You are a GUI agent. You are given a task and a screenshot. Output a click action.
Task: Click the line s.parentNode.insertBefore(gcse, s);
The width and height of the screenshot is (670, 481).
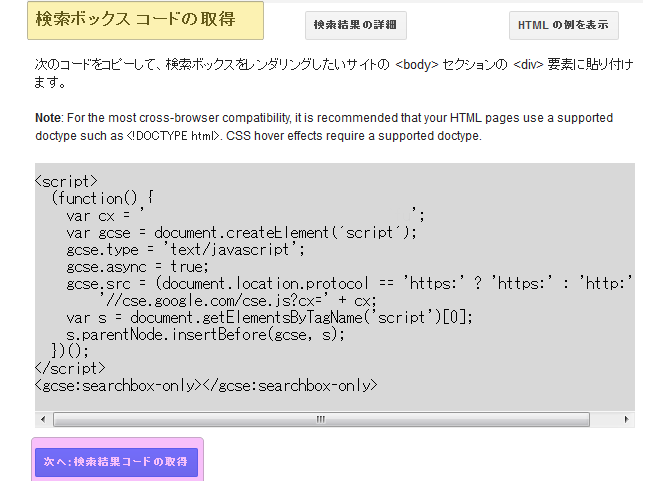tap(205, 334)
